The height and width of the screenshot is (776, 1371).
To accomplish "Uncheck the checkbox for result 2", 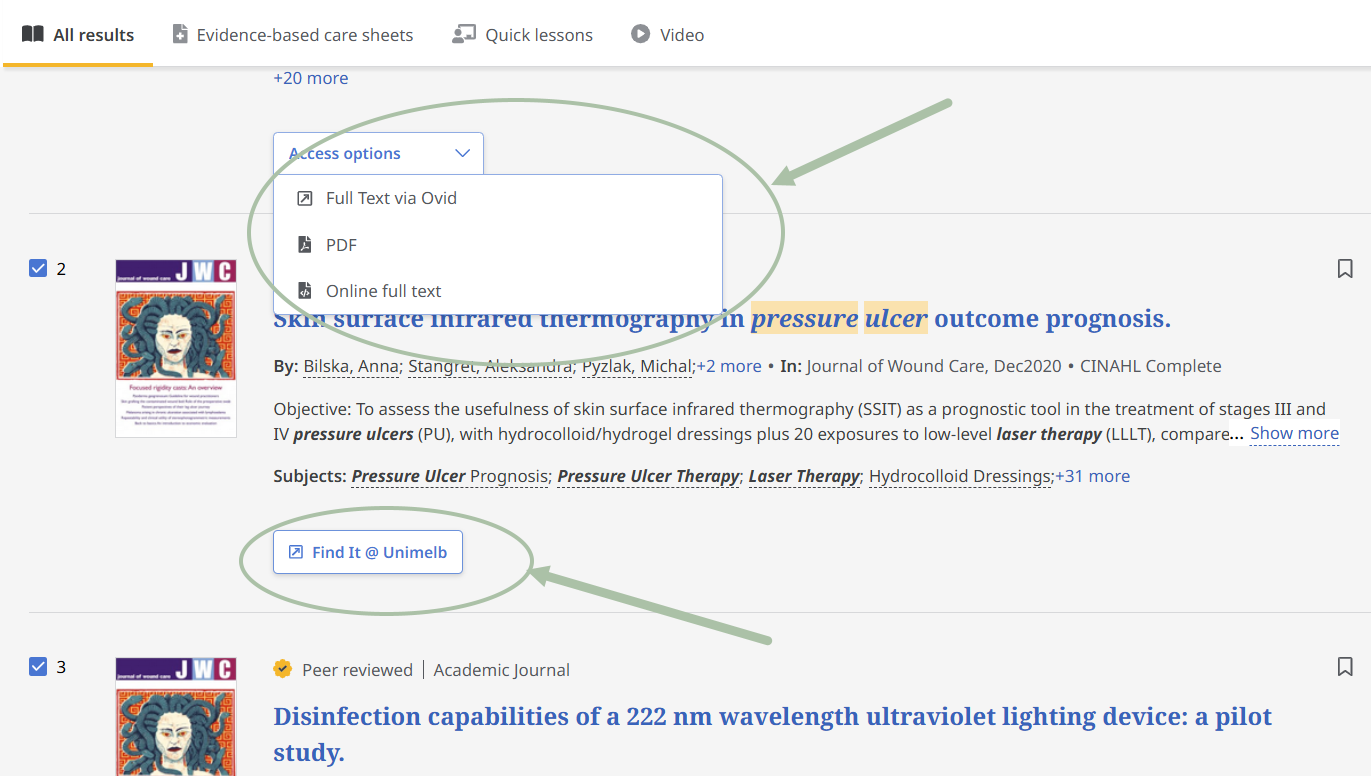I will 38,268.
